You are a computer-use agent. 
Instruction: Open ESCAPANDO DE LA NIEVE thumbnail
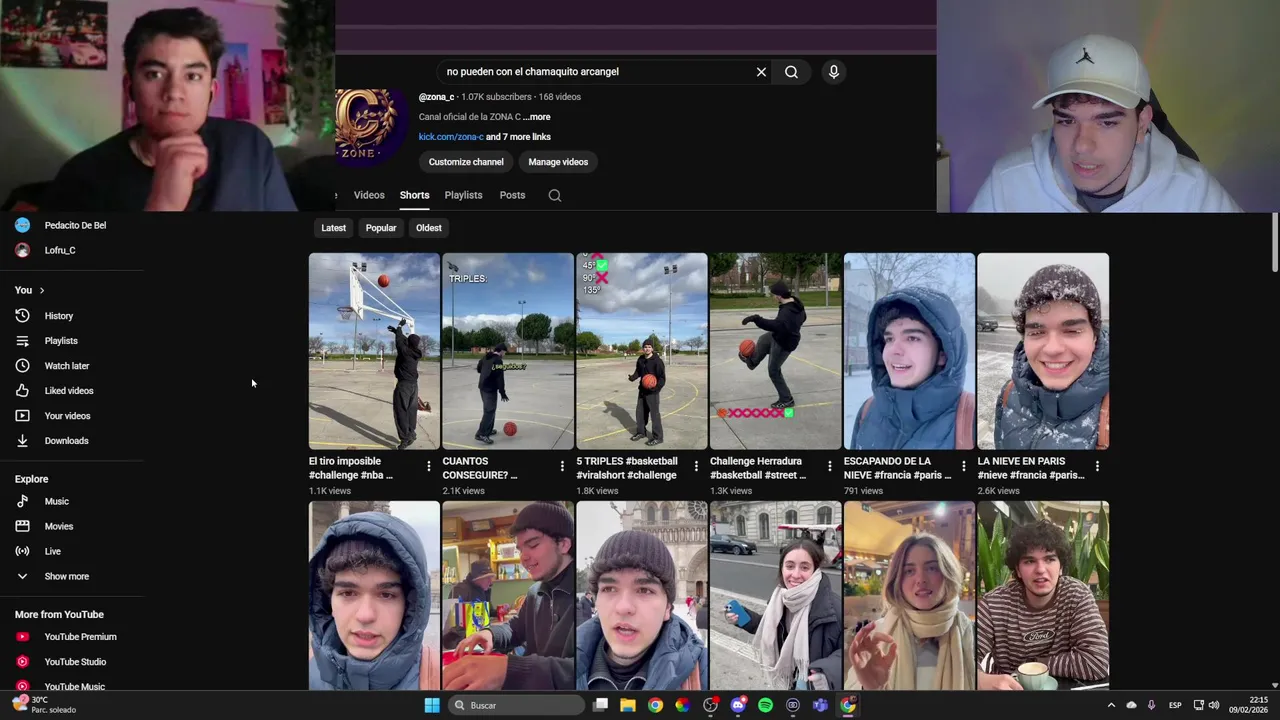click(909, 351)
